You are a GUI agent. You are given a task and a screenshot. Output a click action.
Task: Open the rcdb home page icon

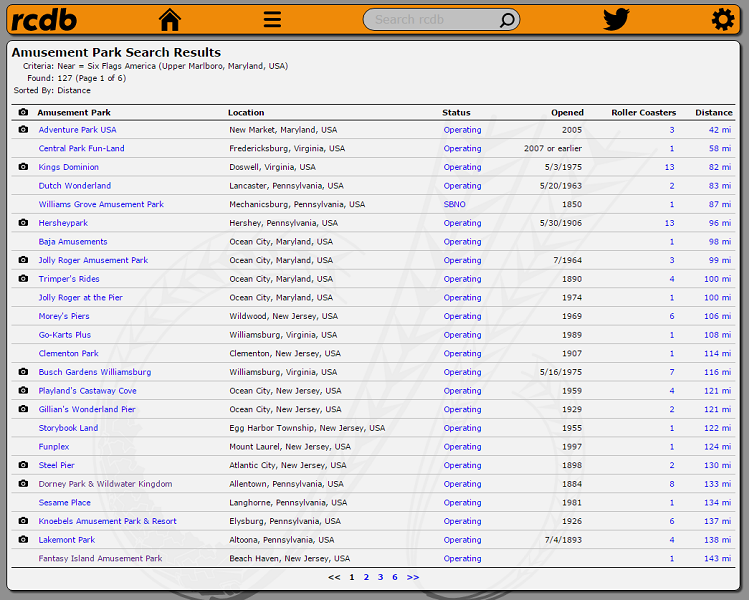click(x=170, y=20)
